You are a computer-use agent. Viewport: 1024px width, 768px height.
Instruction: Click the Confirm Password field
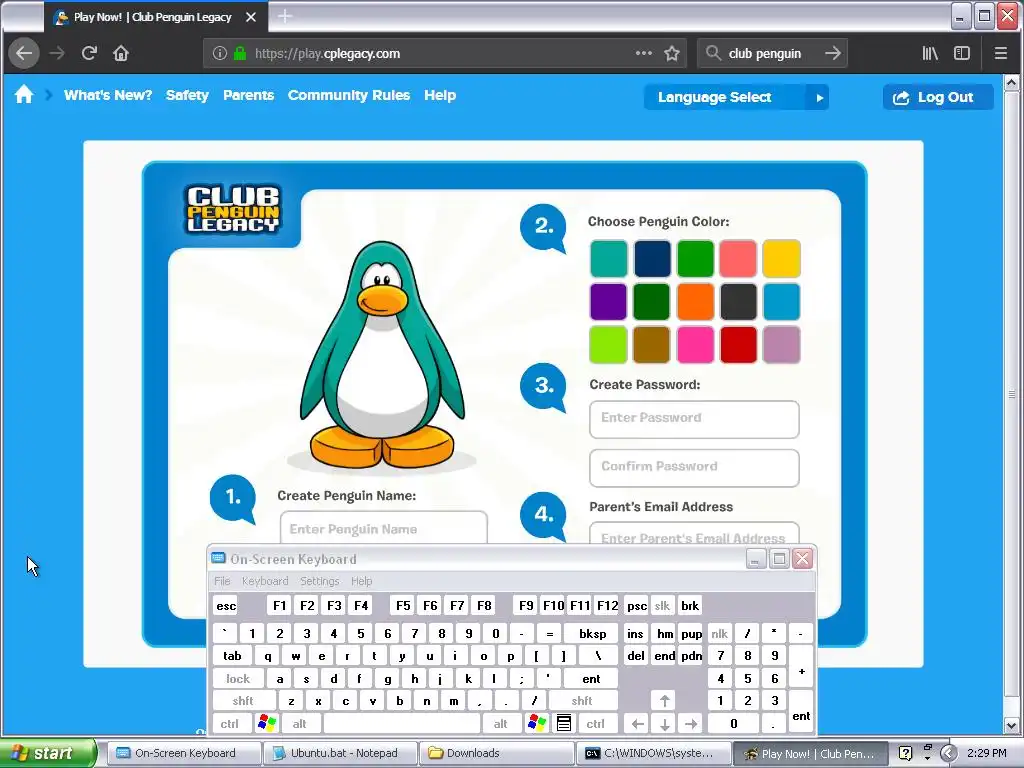694,468
